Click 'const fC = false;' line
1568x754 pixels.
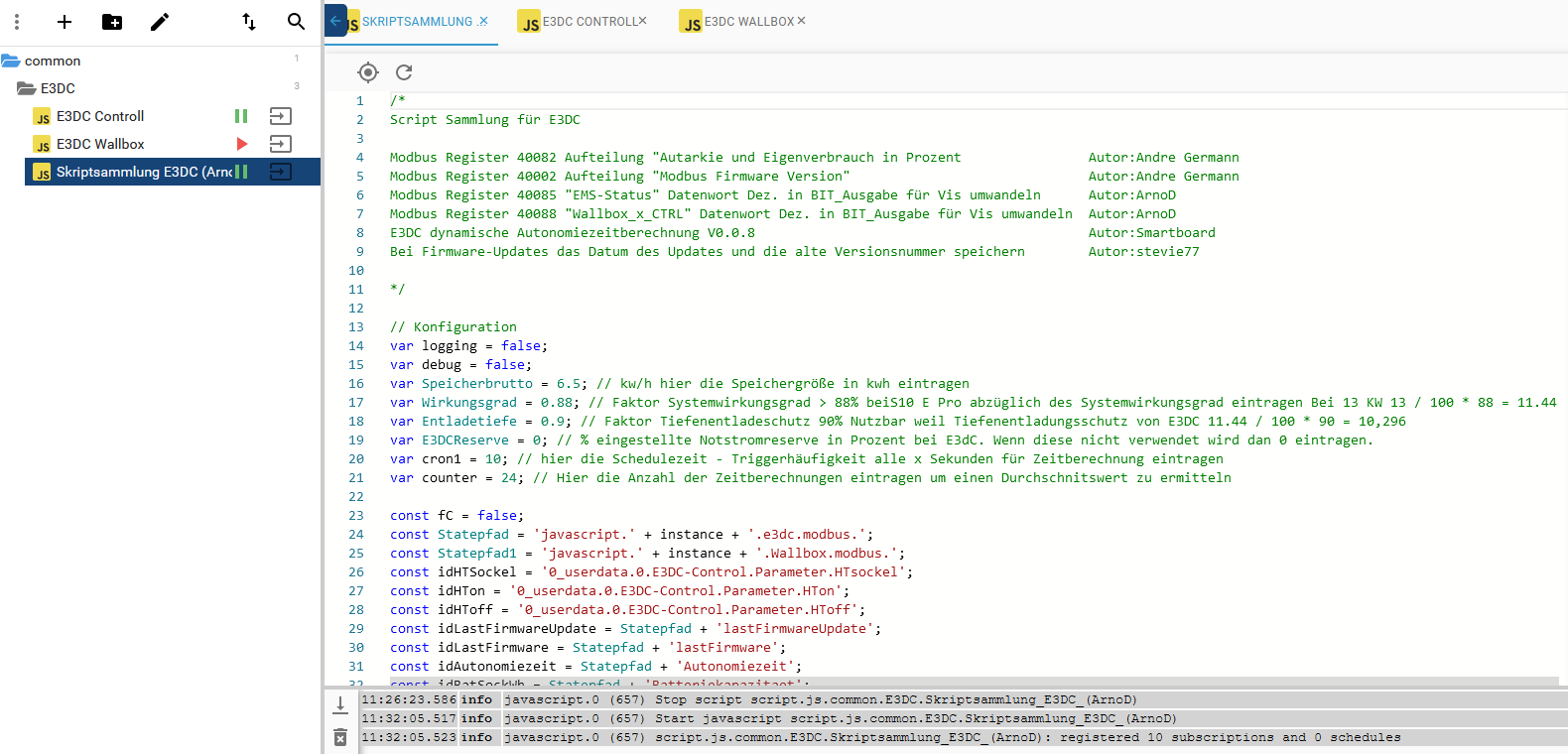[457, 515]
